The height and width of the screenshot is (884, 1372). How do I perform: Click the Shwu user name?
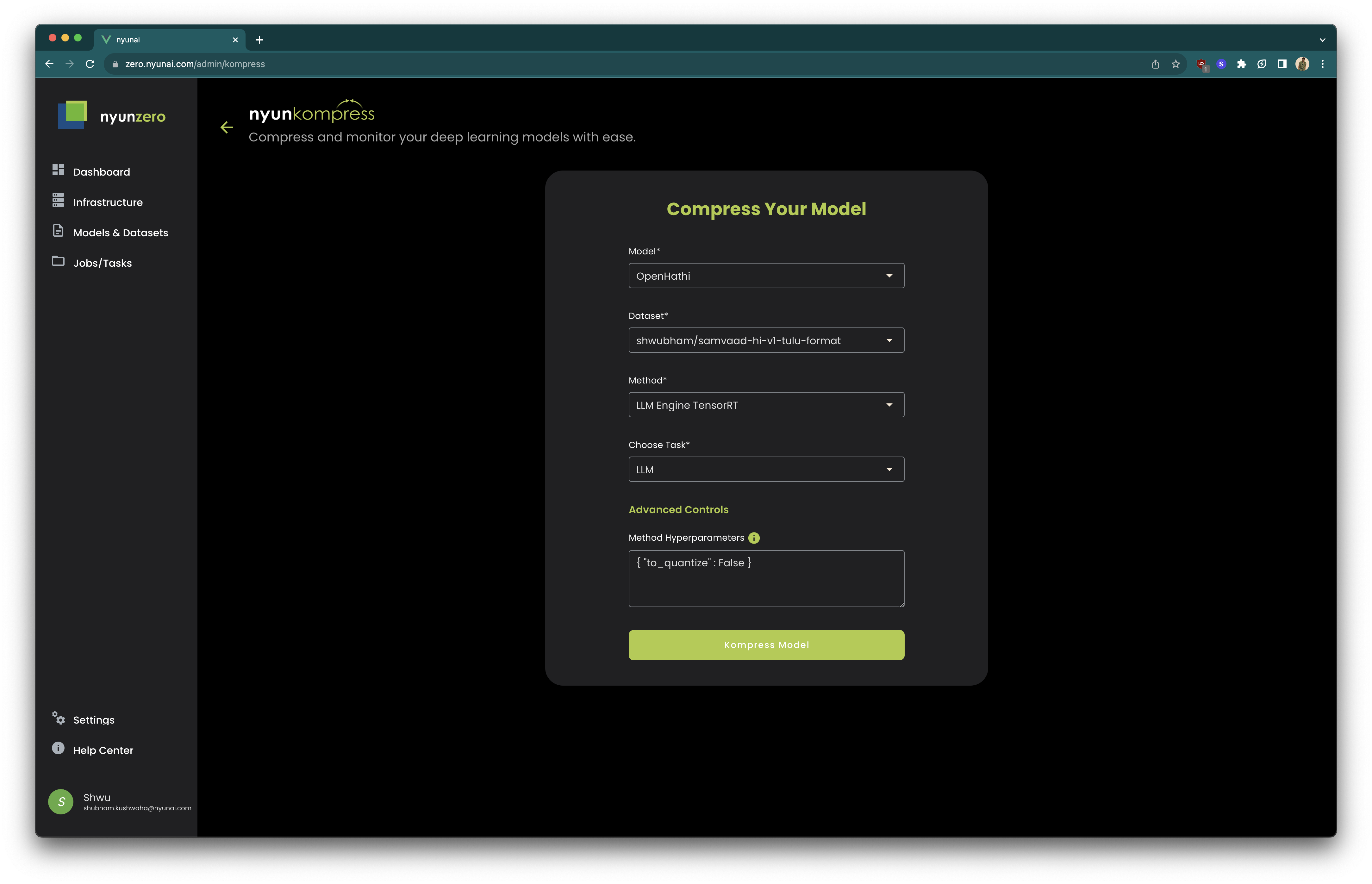coord(97,797)
